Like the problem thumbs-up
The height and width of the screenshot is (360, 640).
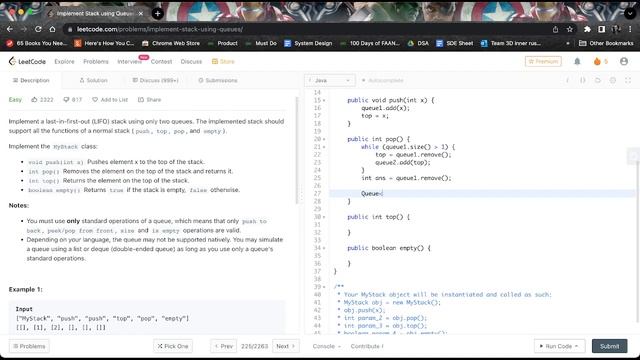point(34,100)
